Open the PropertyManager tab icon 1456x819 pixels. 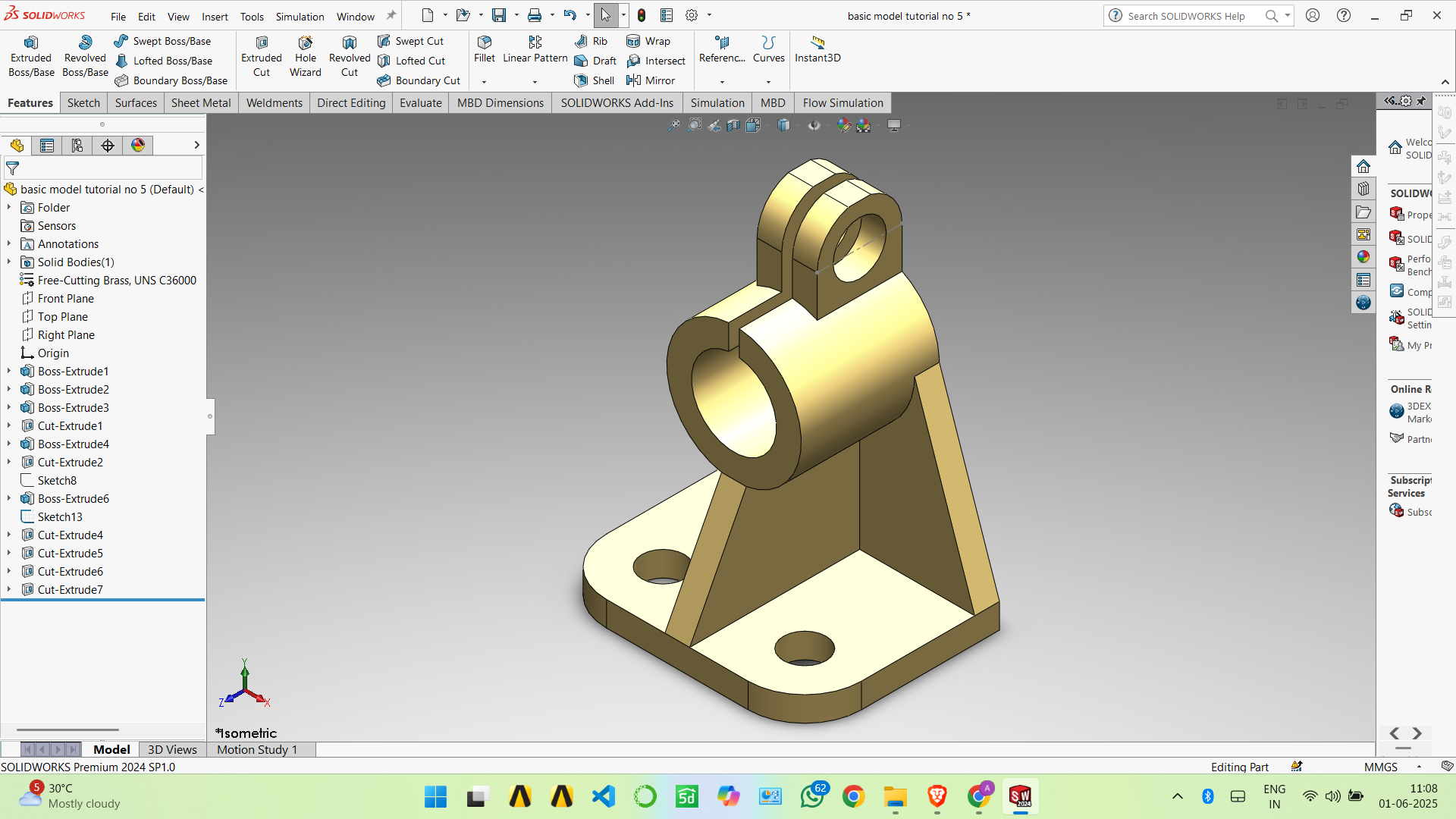coord(47,146)
